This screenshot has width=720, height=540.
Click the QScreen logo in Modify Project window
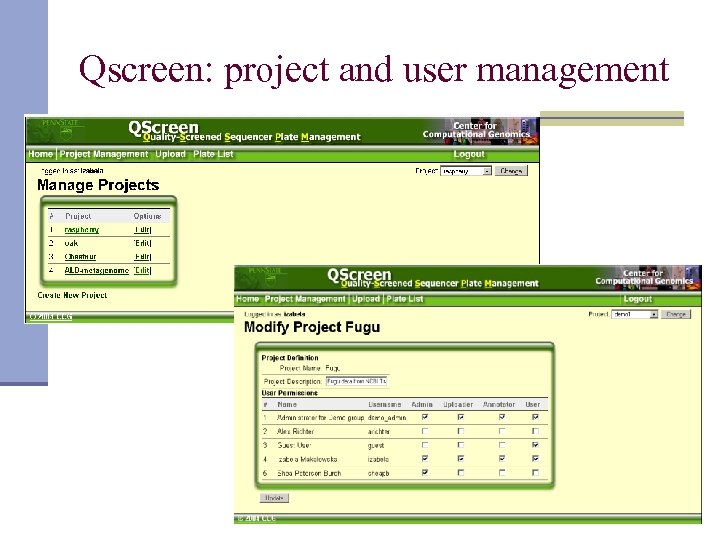click(x=359, y=275)
